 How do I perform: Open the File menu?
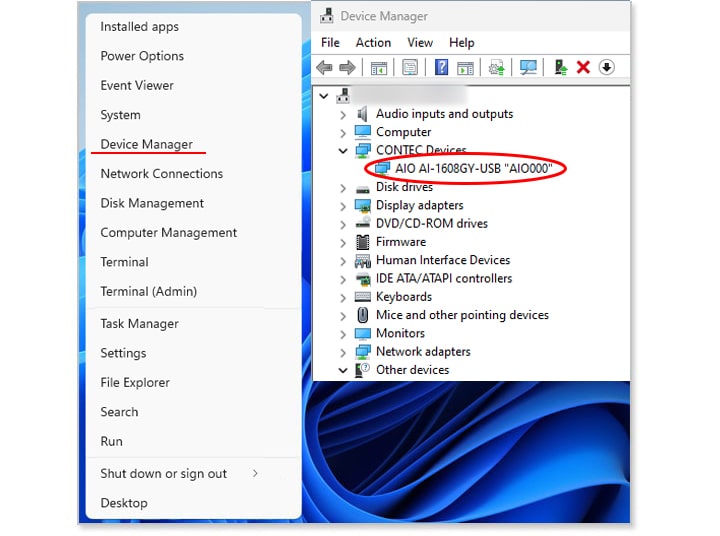(330, 42)
